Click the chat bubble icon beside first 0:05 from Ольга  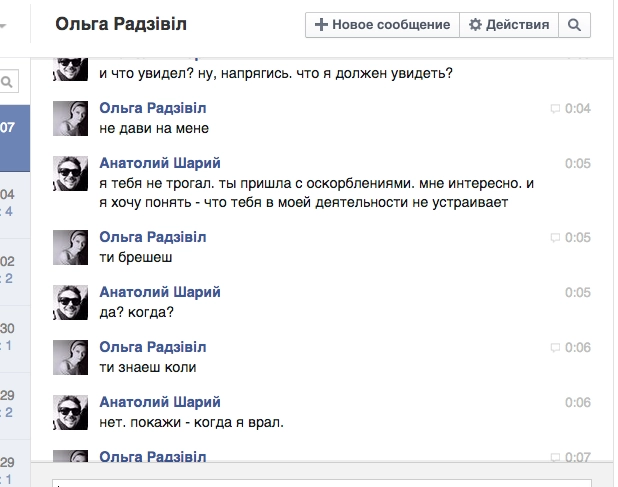[x=555, y=238]
